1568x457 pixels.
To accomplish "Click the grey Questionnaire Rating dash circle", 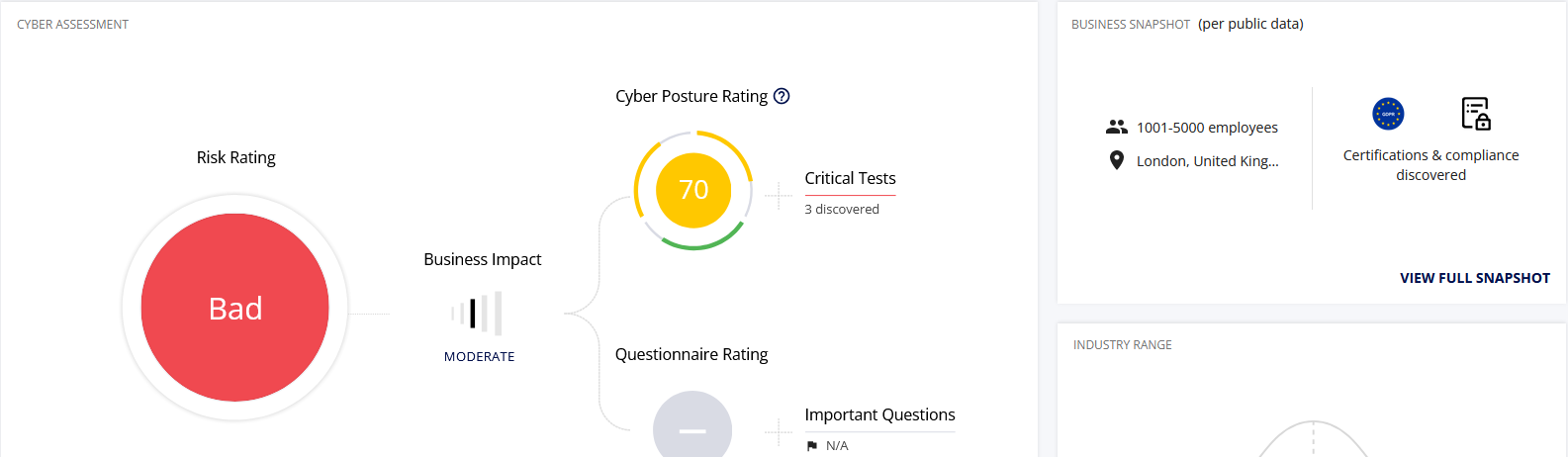I will coord(692,426).
